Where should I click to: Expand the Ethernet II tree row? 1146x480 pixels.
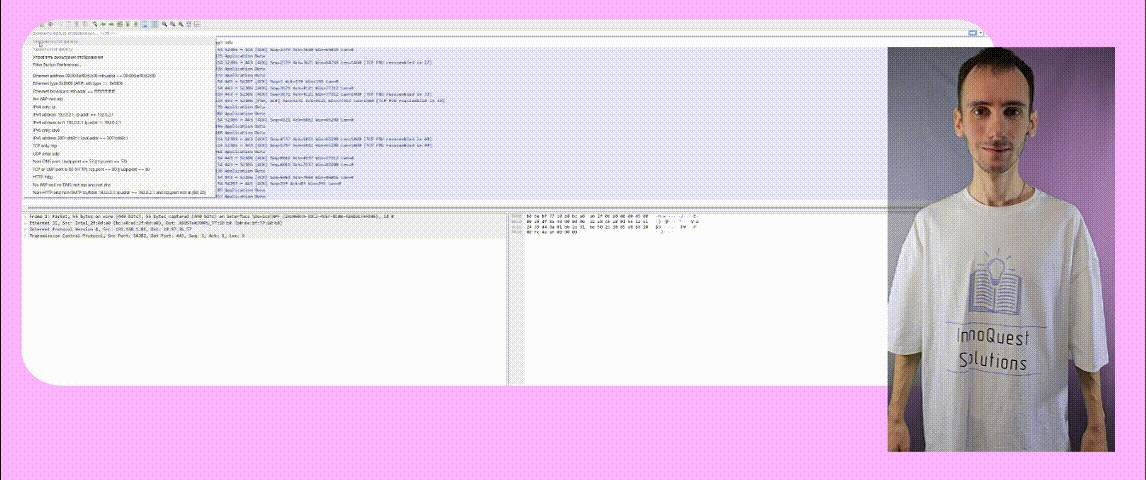point(25,222)
